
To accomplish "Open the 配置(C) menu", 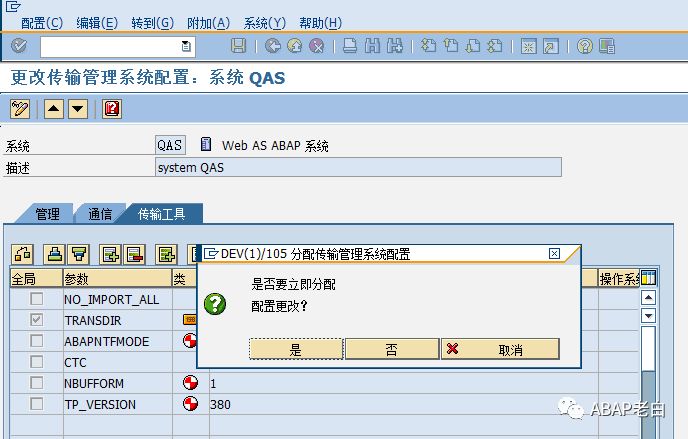I will coord(42,23).
